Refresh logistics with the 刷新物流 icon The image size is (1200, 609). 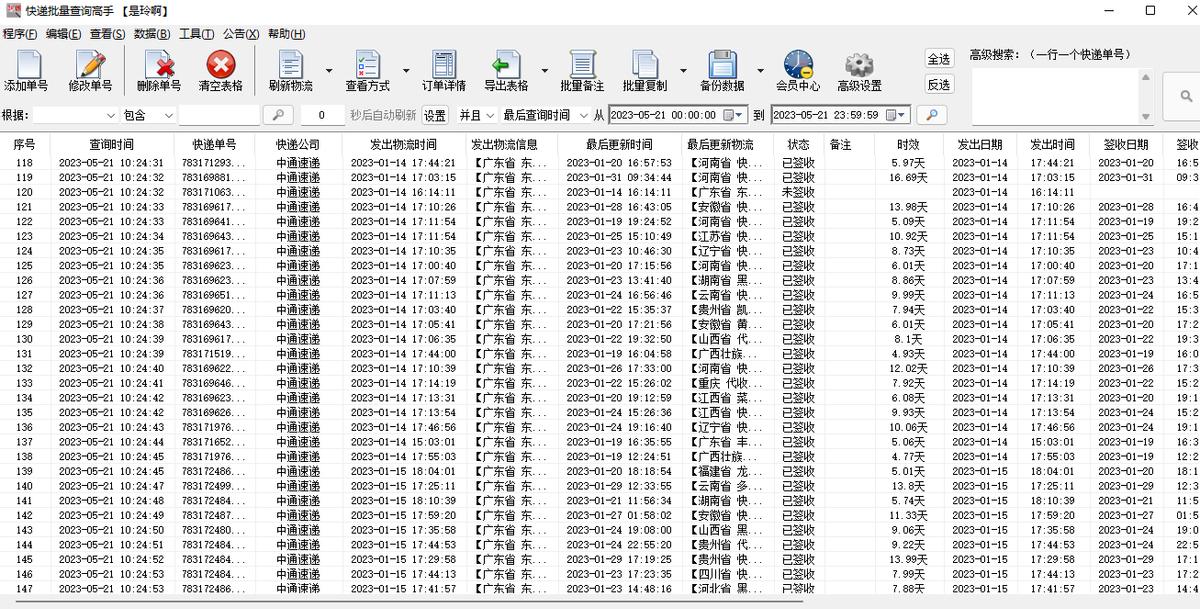pyautogui.click(x=293, y=67)
